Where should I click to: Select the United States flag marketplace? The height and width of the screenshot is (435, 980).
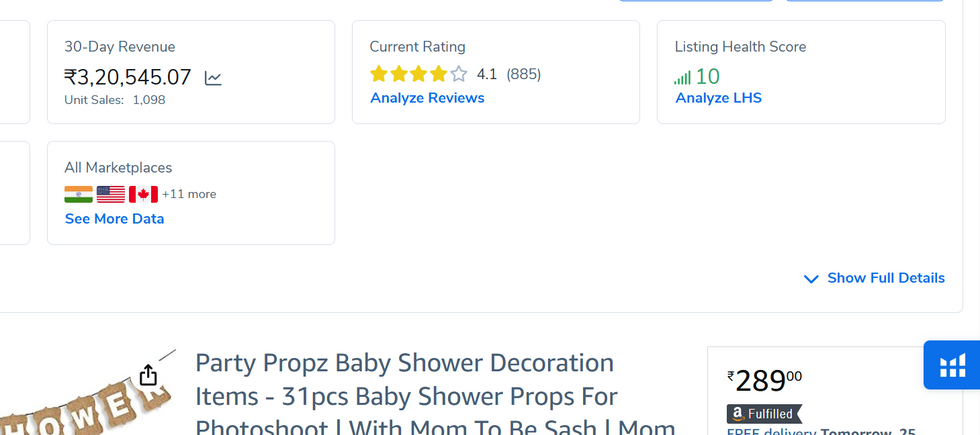click(x=111, y=194)
